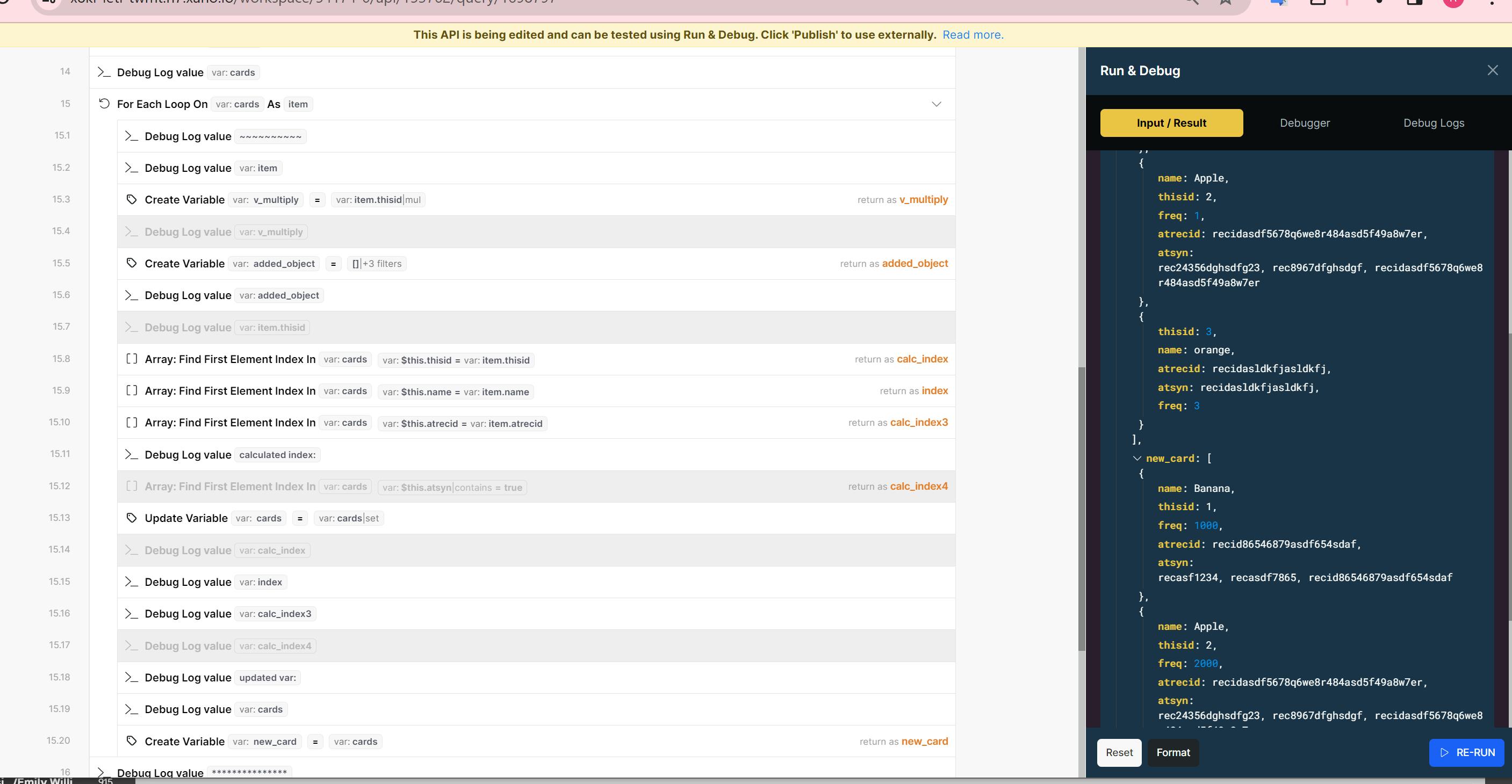Click the +3 filters value on added_object

[381, 264]
